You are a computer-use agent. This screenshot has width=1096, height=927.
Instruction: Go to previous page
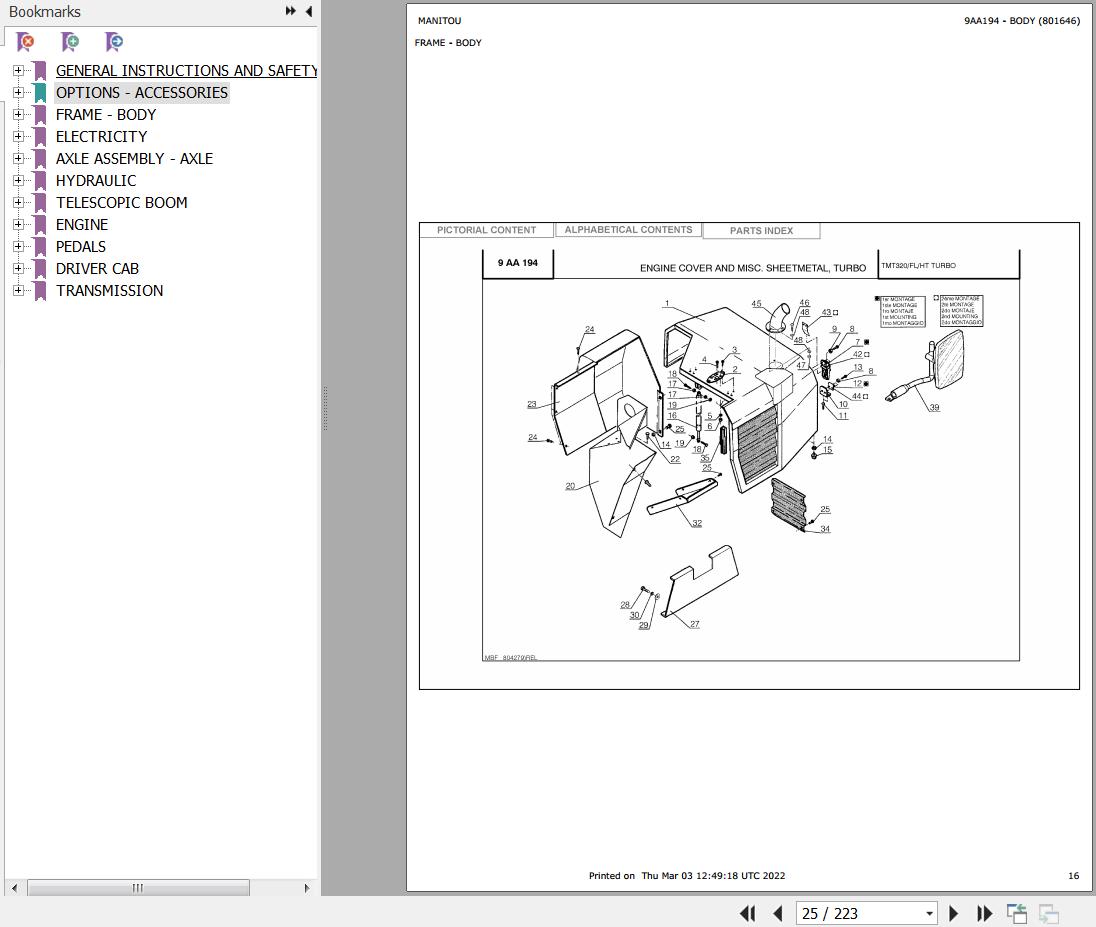778,913
